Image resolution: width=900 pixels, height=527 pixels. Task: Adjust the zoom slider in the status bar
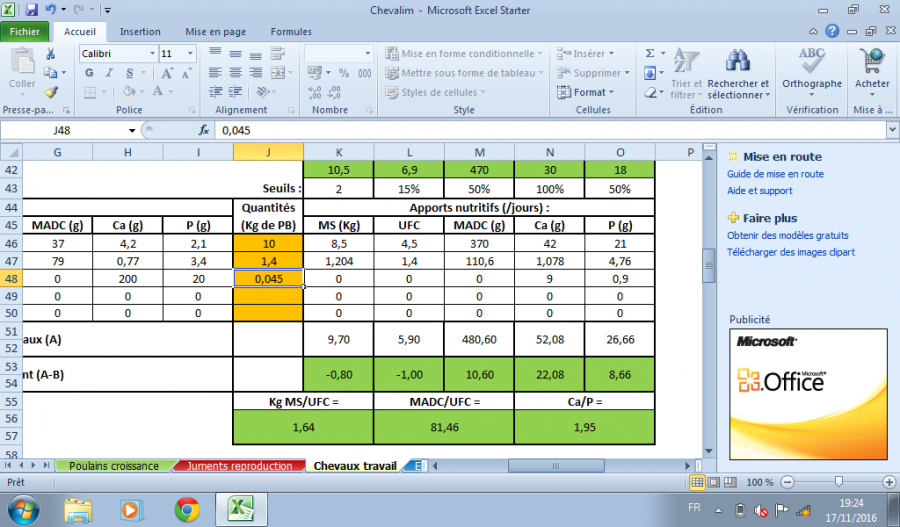coord(837,482)
